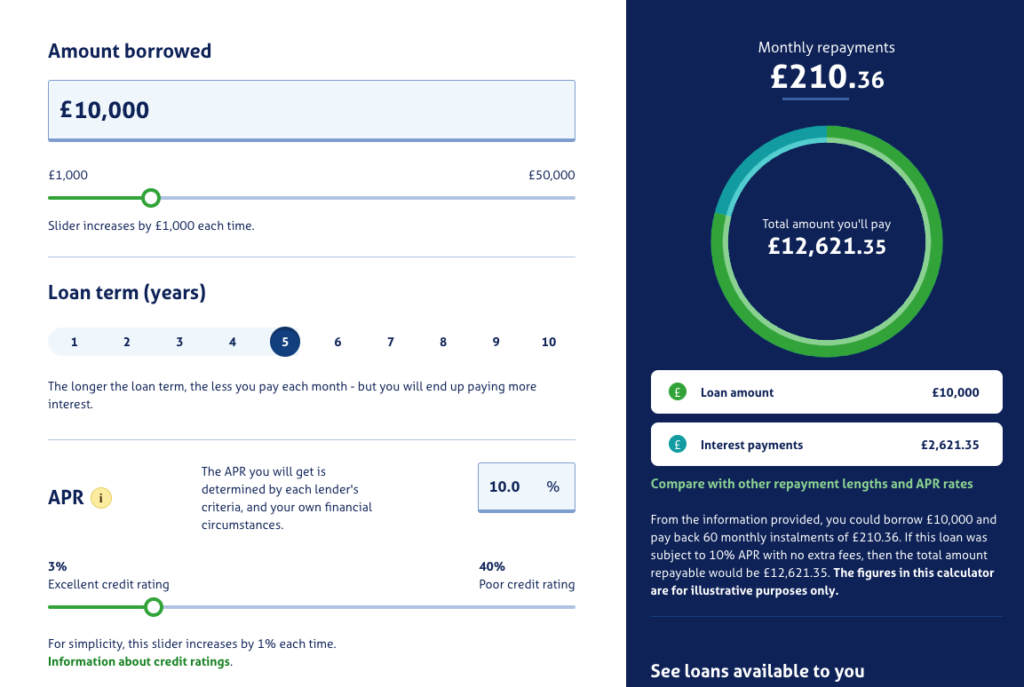Select the currently active 5 year term
This screenshot has height=687, width=1024.
[x=285, y=342]
